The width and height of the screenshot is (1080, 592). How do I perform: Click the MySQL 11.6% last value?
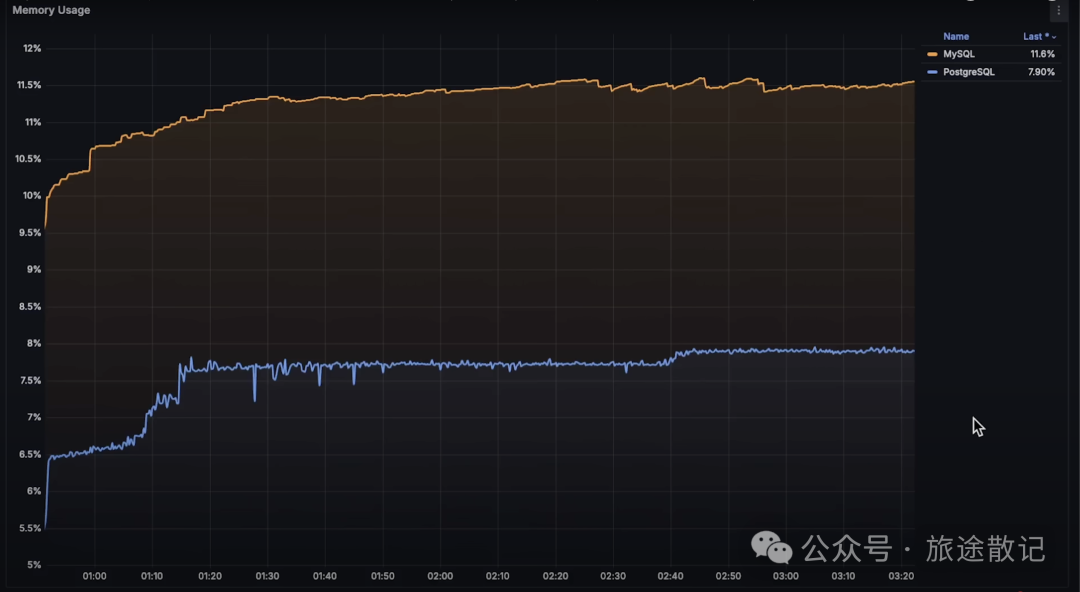(1042, 54)
